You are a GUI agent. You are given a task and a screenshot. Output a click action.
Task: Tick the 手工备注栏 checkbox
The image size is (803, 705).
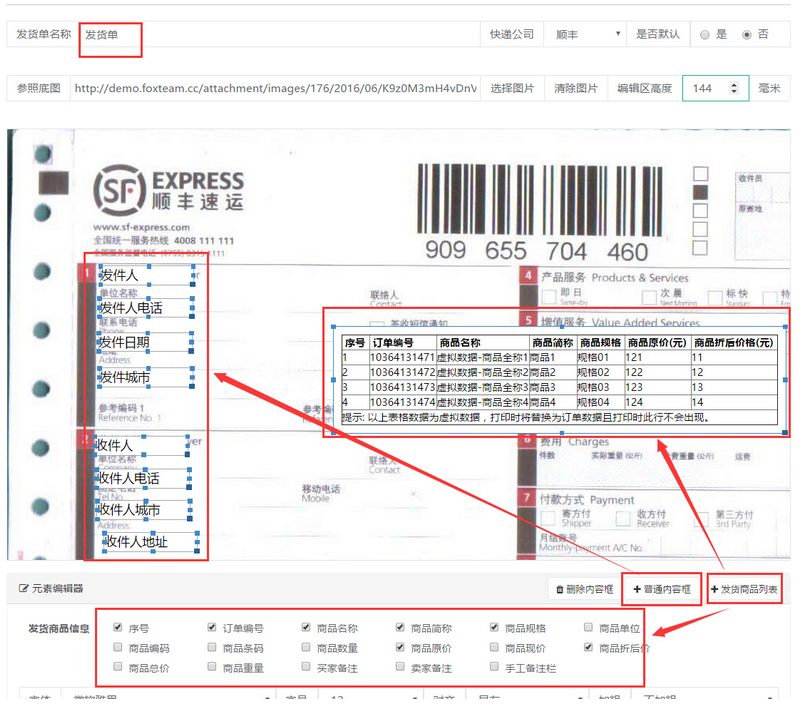[x=496, y=667]
